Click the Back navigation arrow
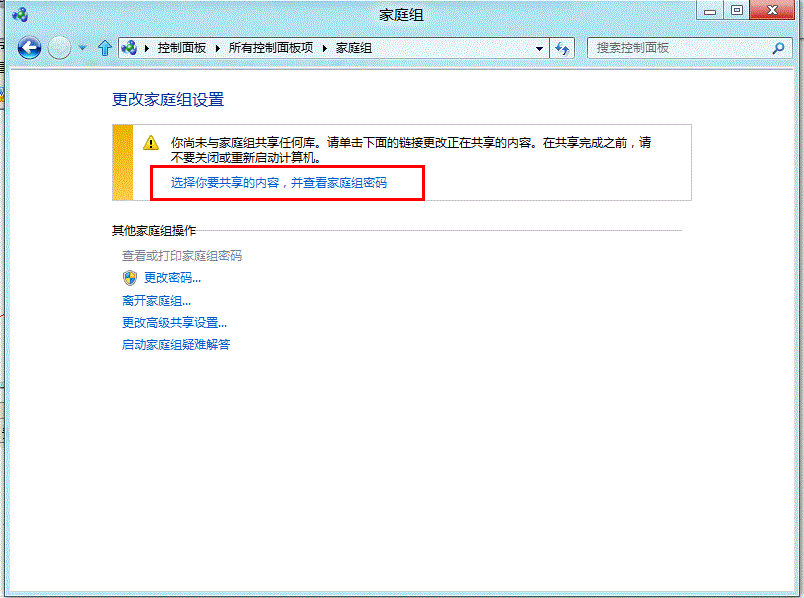Screen dimensions: 804x598 pyautogui.click(x=29, y=47)
